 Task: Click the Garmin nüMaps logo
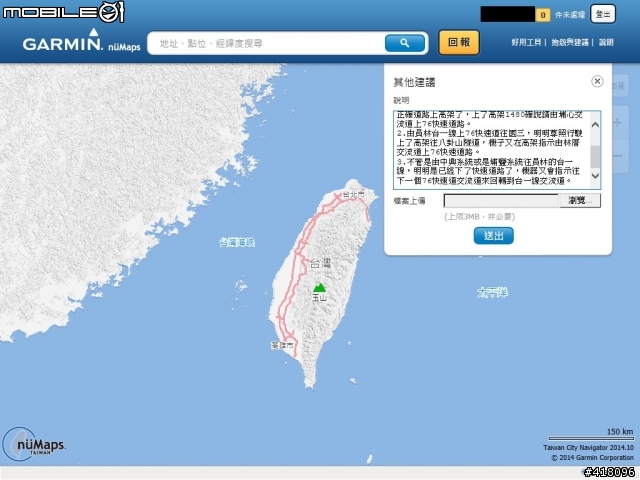pos(81,41)
